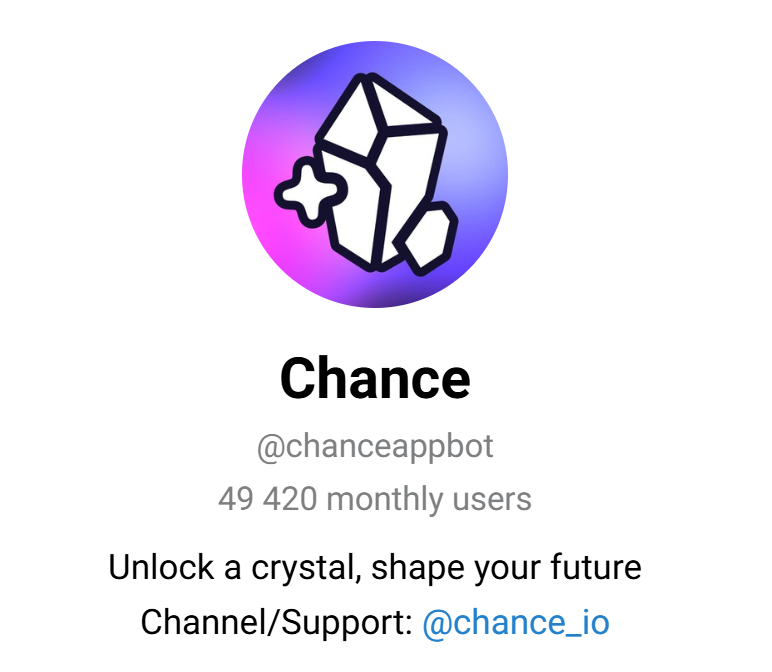Click the crystal's top facet

point(401,102)
